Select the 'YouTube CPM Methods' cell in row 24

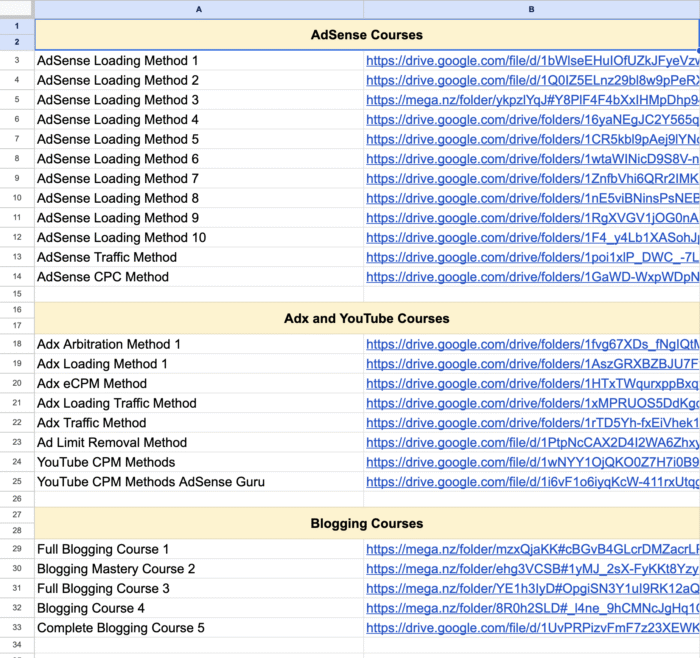pos(199,462)
